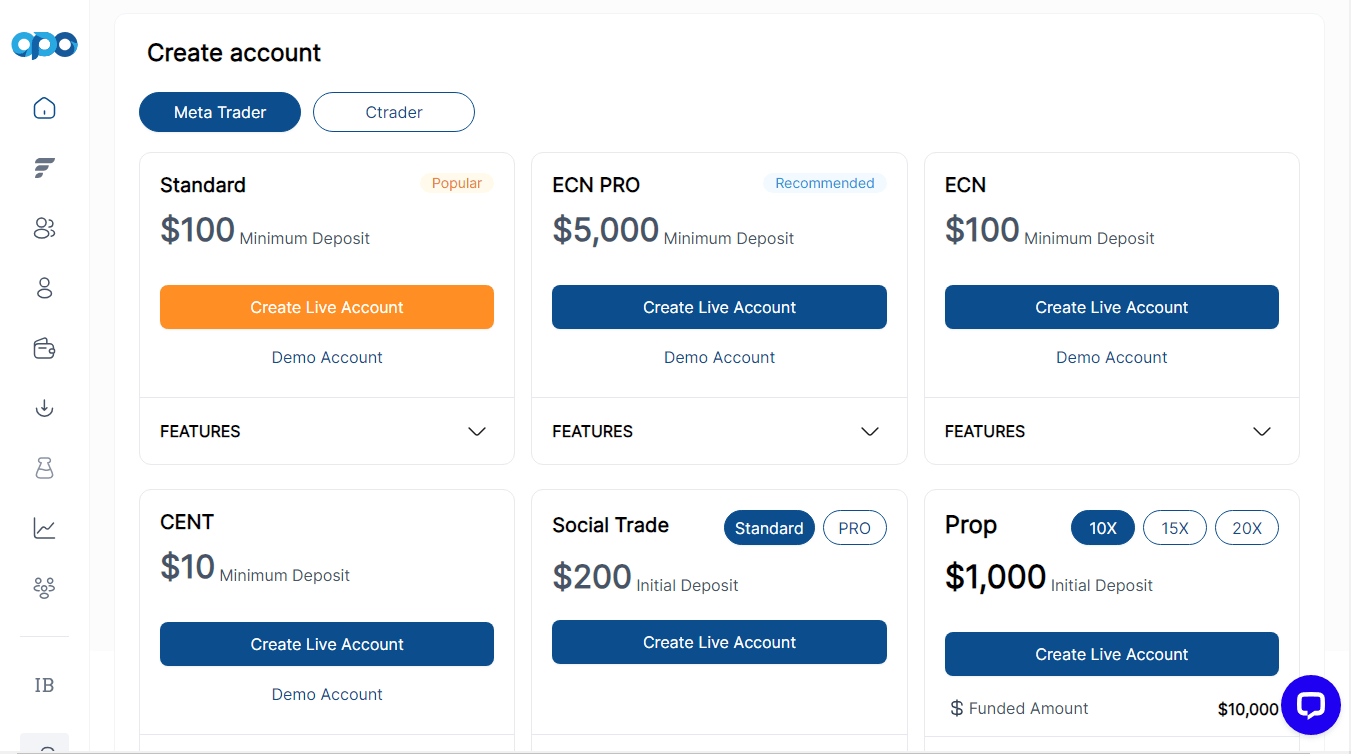This screenshot has width=1351, height=754.
Task: Expand FEATURES on the ECN card
Action: pos(1112,431)
